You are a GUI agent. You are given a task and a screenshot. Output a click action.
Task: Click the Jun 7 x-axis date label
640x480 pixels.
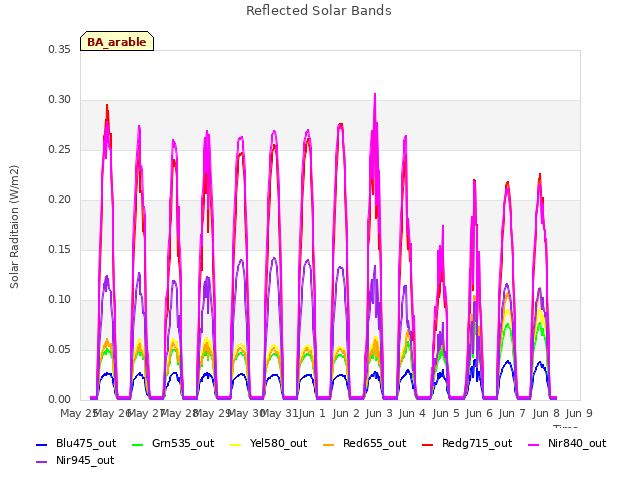512,413
